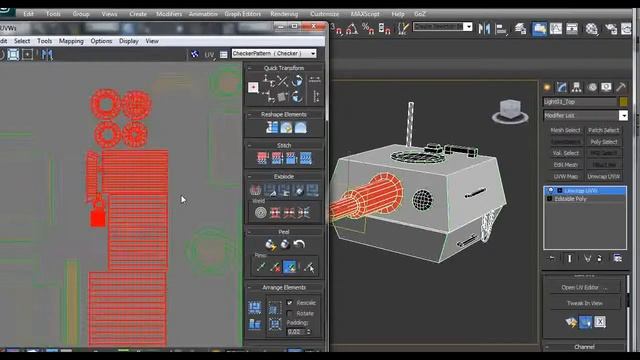Select the circular Target Weld icon
This screenshot has width=640, height=360.
(x=260, y=212)
